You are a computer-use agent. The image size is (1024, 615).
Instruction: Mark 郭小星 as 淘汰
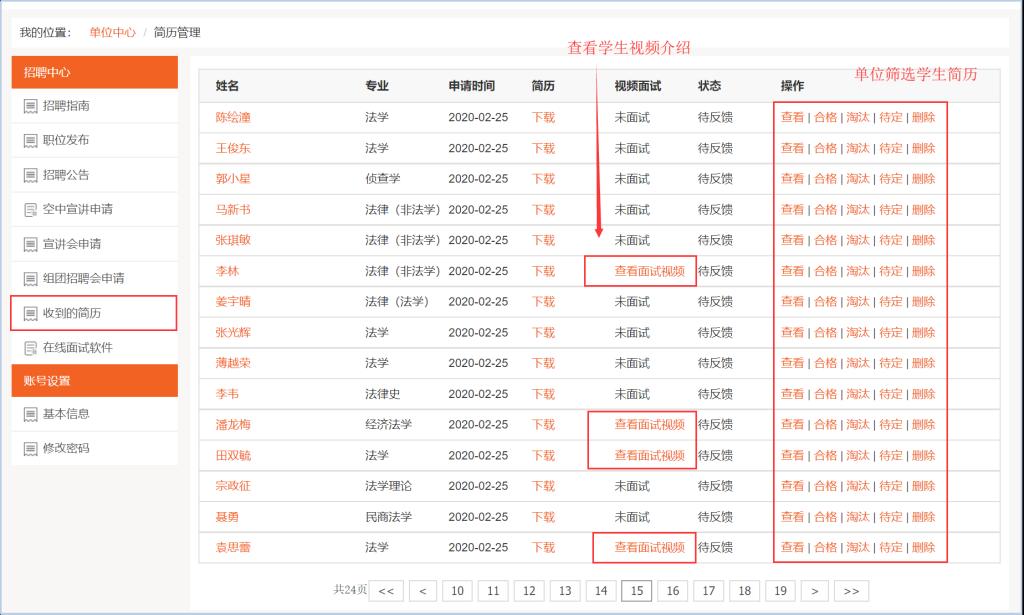point(858,179)
